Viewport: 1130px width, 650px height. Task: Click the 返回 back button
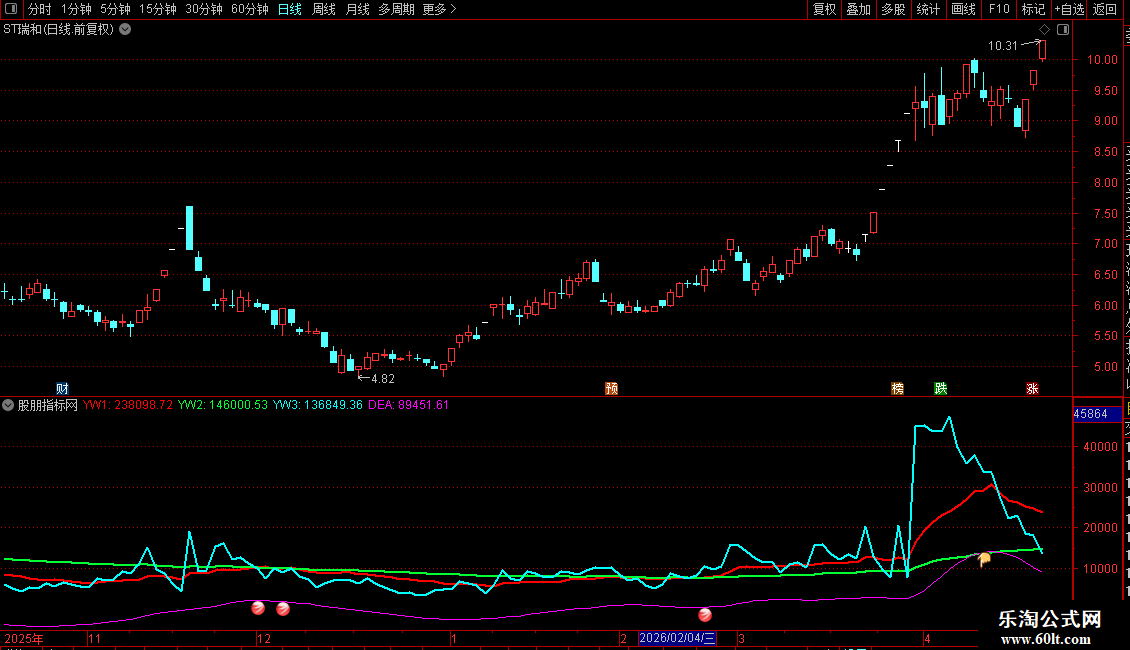(x=1104, y=9)
